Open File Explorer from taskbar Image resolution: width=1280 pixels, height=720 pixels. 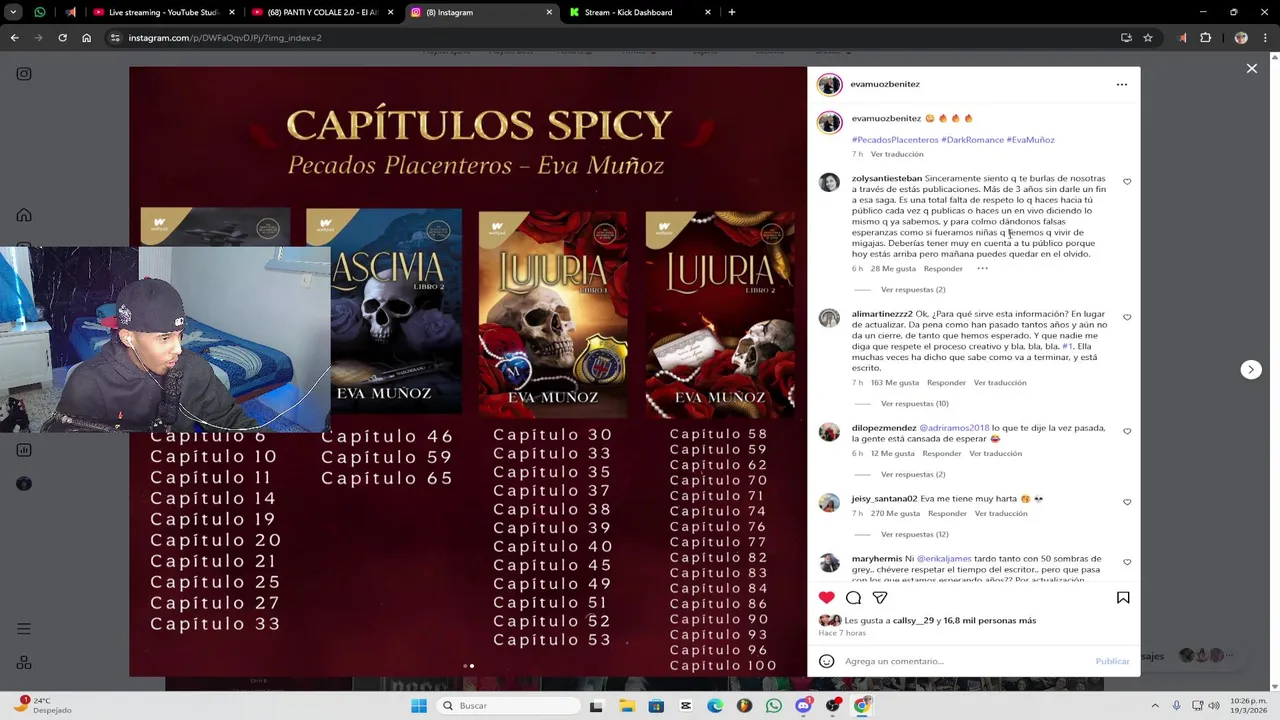(627, 706)
